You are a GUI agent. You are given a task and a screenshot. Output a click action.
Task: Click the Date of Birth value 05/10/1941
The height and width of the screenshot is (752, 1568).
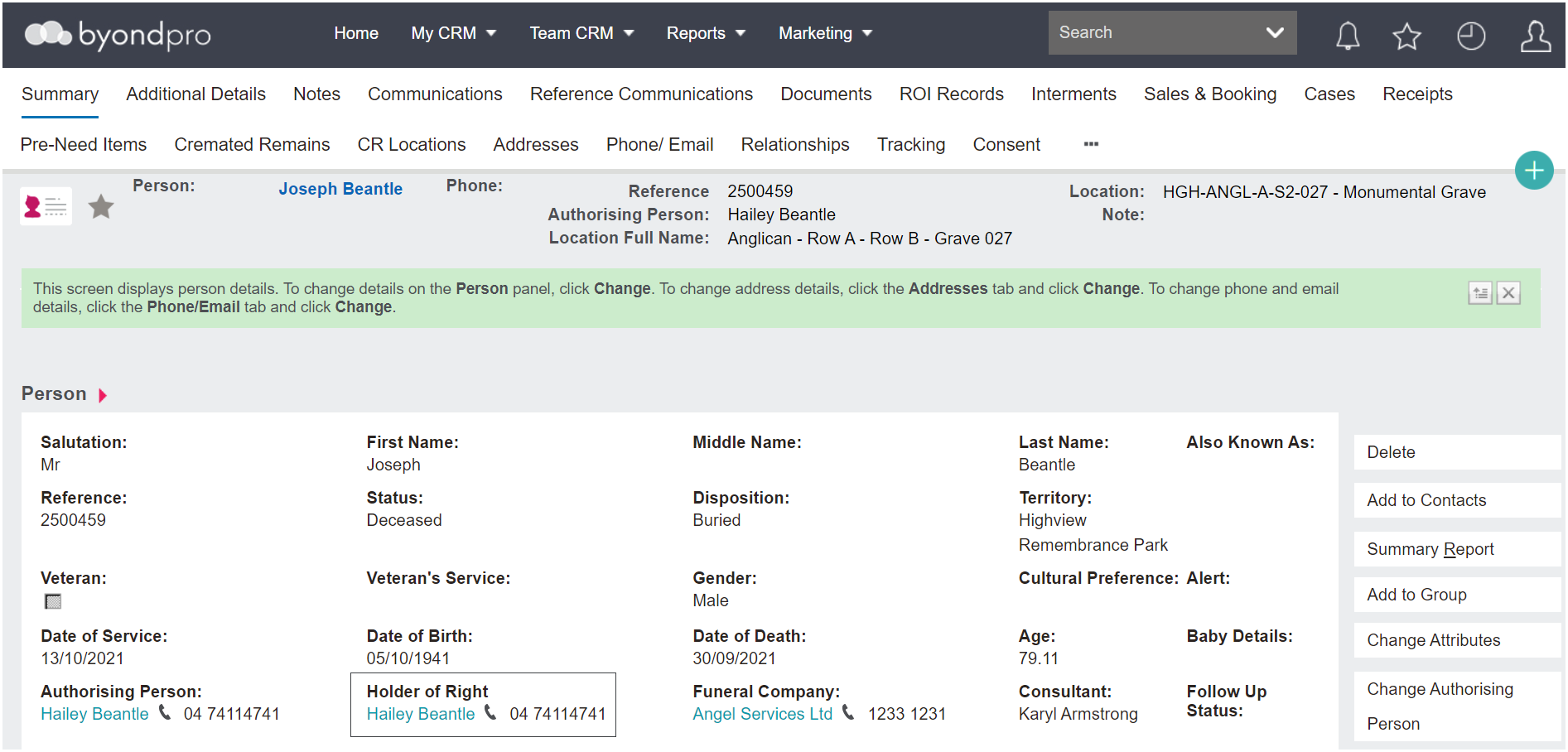[408, 658]
